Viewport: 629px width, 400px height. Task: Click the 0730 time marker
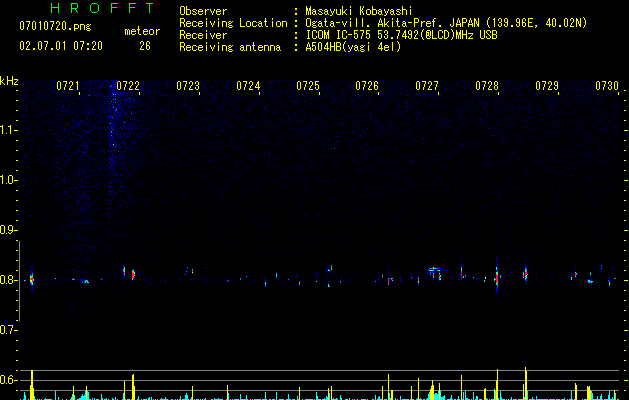tap(607, 86)
